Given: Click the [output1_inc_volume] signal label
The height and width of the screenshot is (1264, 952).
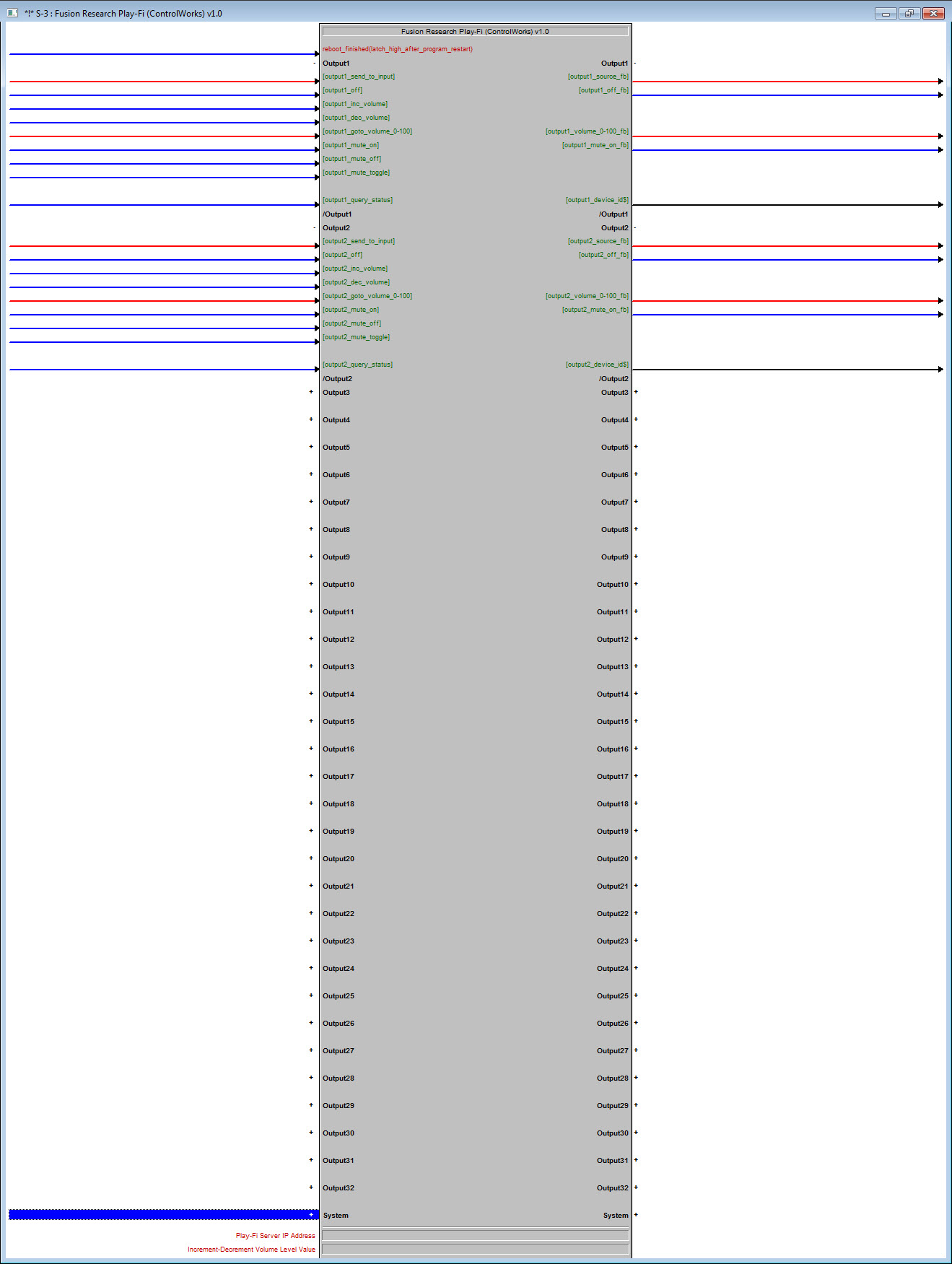Looking at the screenshot, I should click(x=355, y=104).
